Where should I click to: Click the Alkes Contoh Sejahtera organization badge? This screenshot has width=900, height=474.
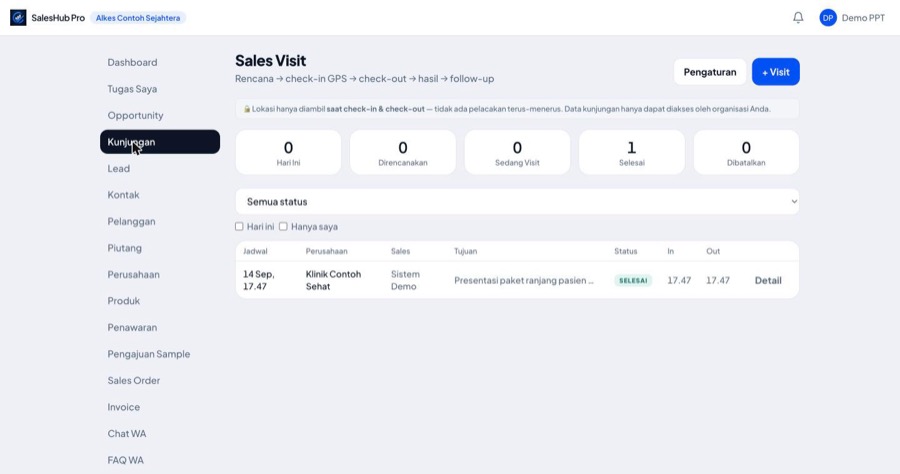pos(138,18)
